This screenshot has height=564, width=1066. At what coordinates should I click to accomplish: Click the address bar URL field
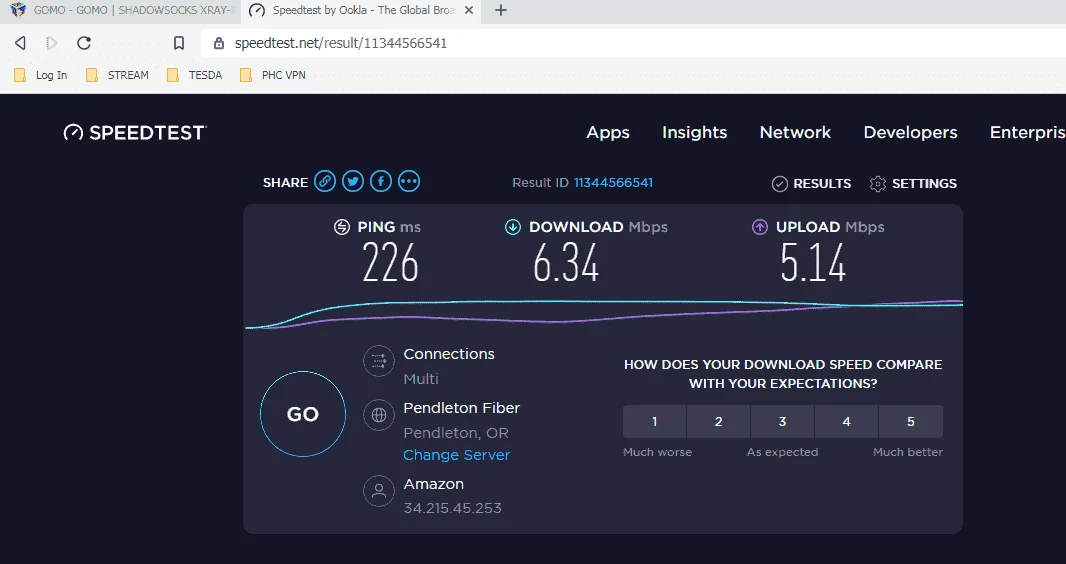point(632,43)
